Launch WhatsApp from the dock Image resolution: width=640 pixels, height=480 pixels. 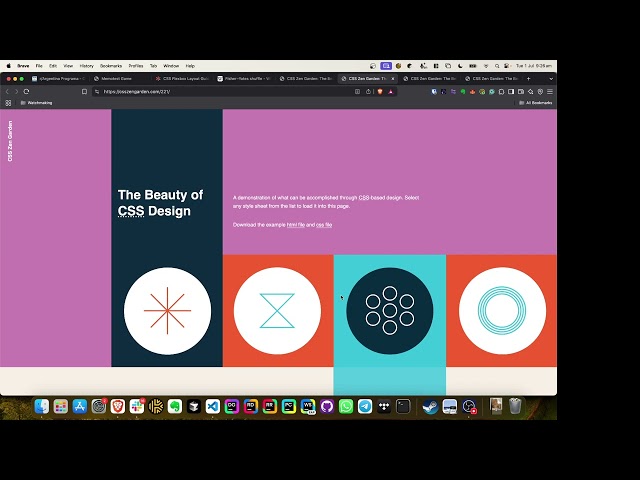click(346, 406)
